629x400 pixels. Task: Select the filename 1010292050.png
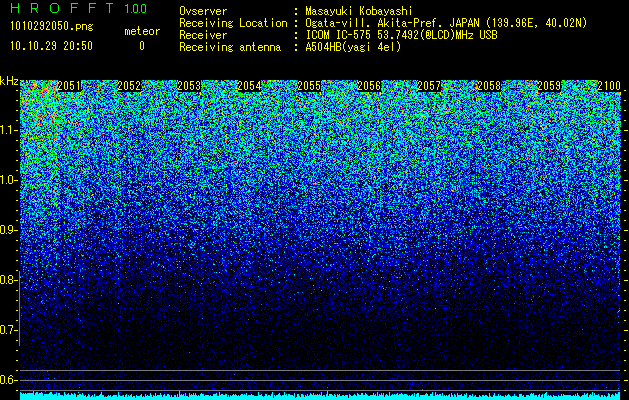[52, 27]
